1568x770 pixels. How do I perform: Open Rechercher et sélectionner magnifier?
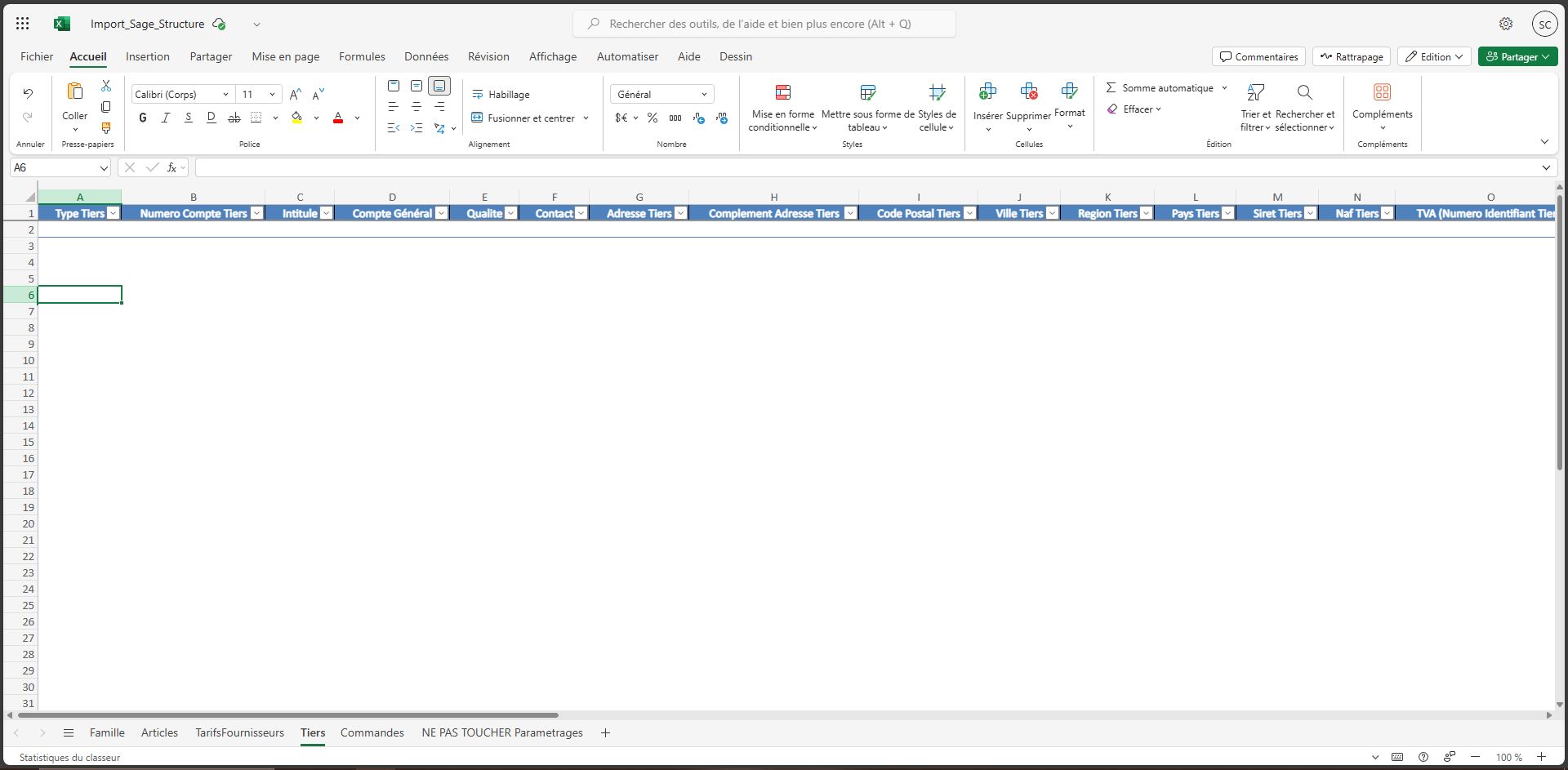coord(1304,93)
